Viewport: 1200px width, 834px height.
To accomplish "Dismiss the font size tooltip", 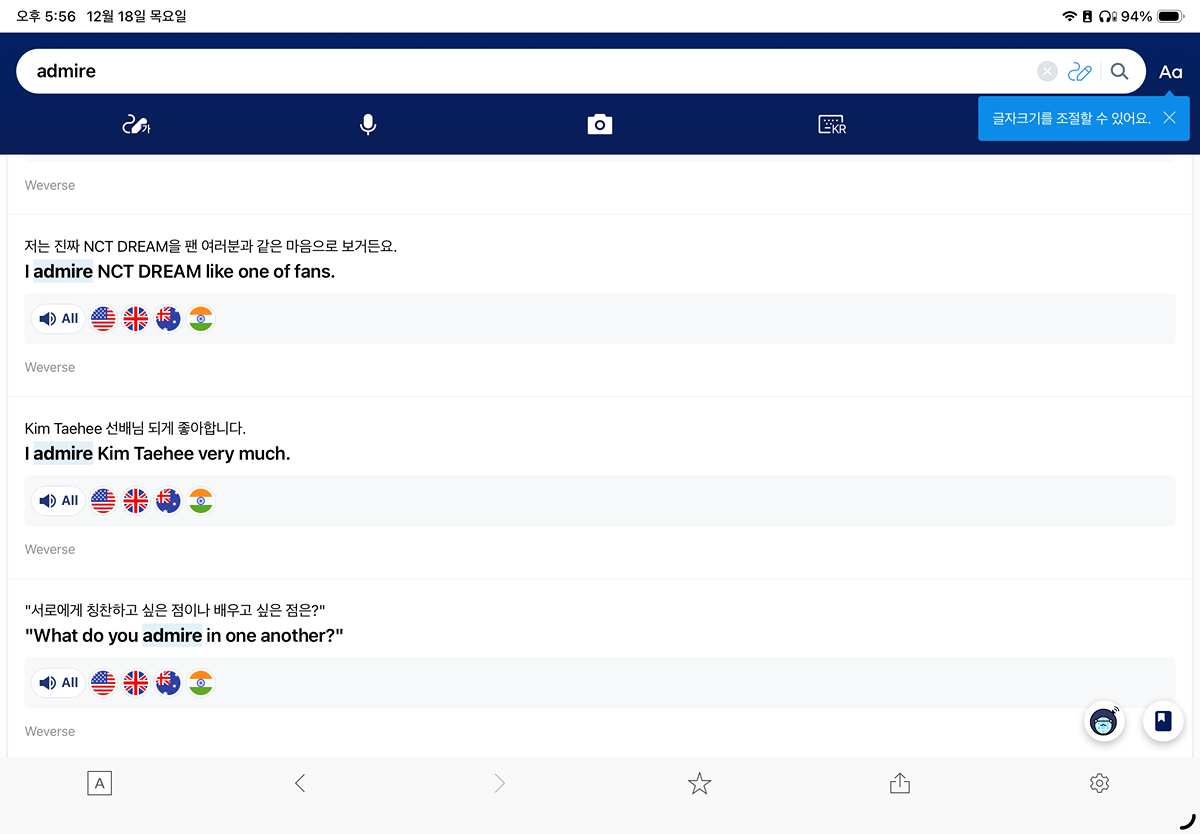I will pos(1169,118).
